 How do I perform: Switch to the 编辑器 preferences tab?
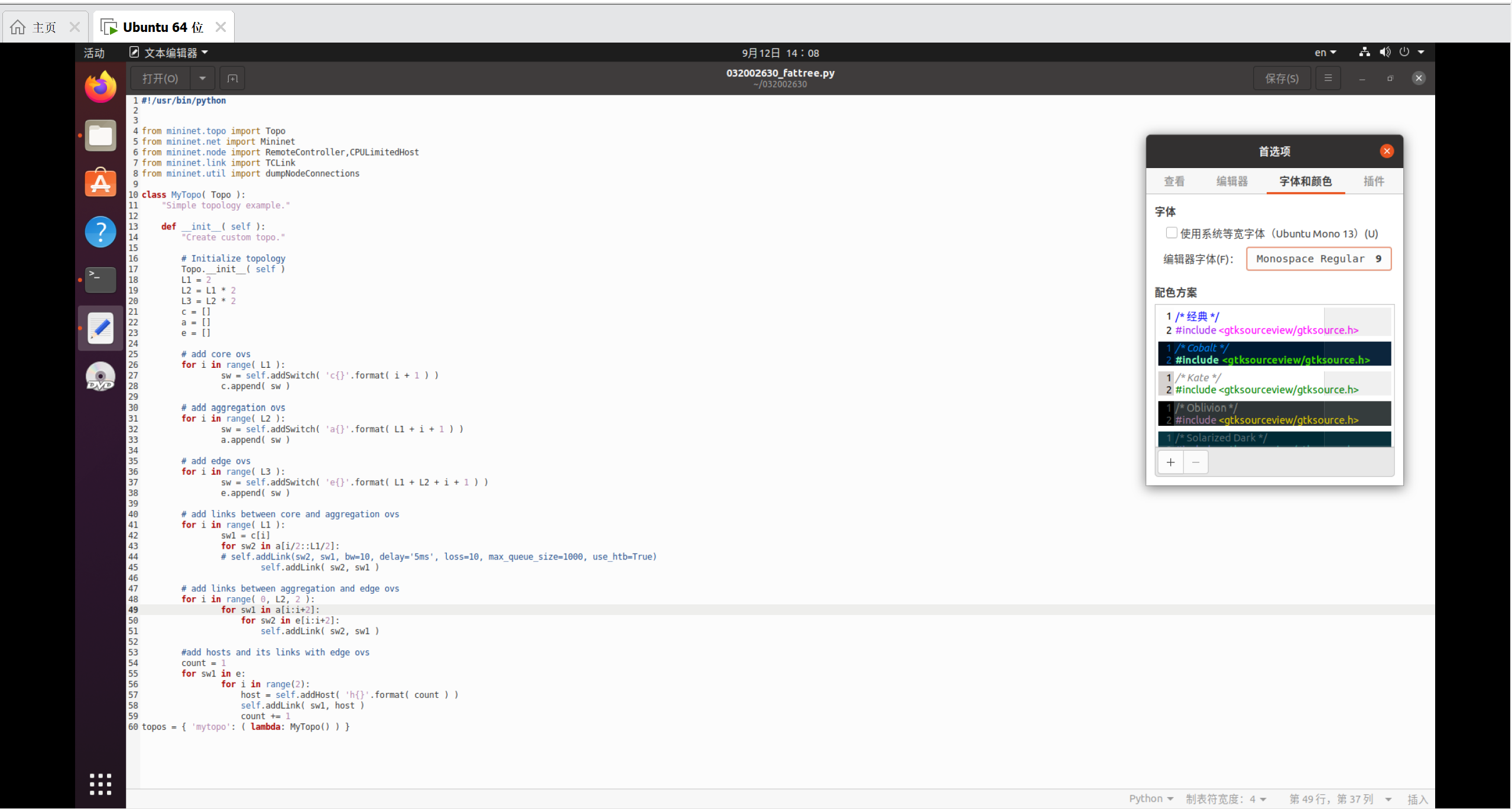point(1232,182)
